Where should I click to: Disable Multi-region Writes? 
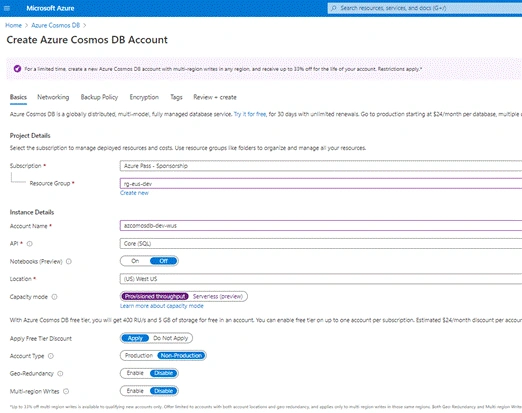(163, 391)
